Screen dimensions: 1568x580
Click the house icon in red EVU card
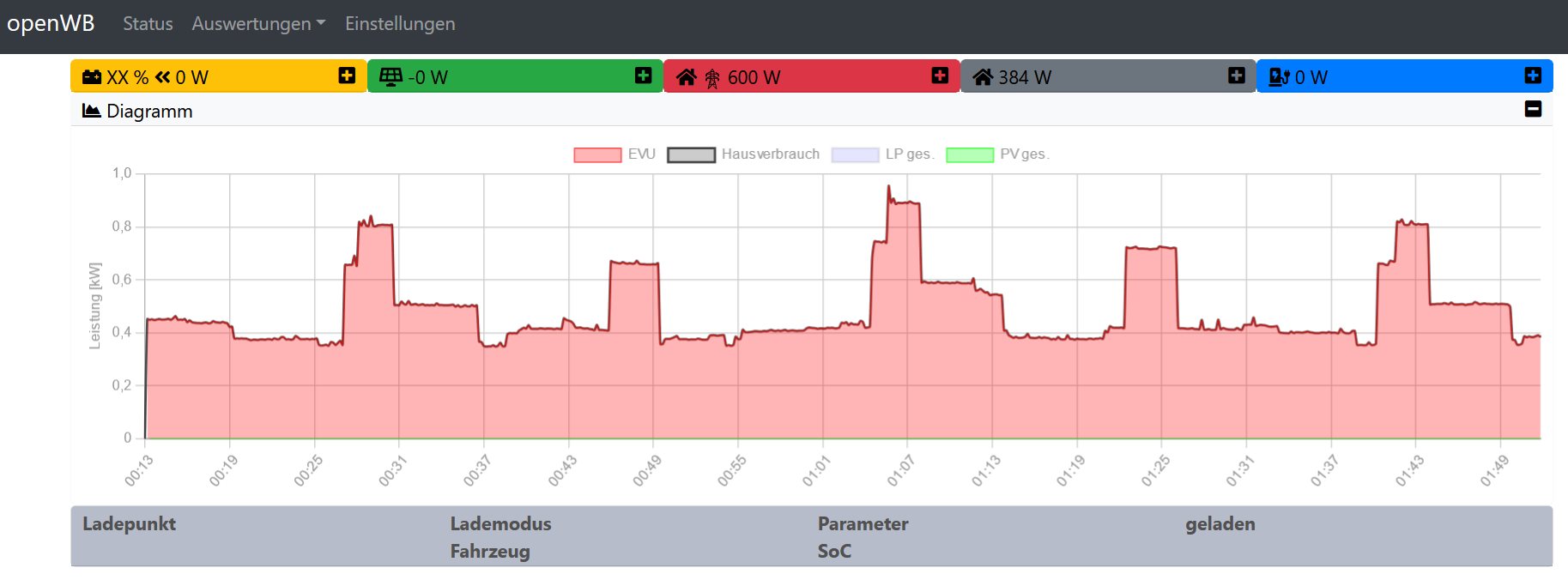pos(686,77)
